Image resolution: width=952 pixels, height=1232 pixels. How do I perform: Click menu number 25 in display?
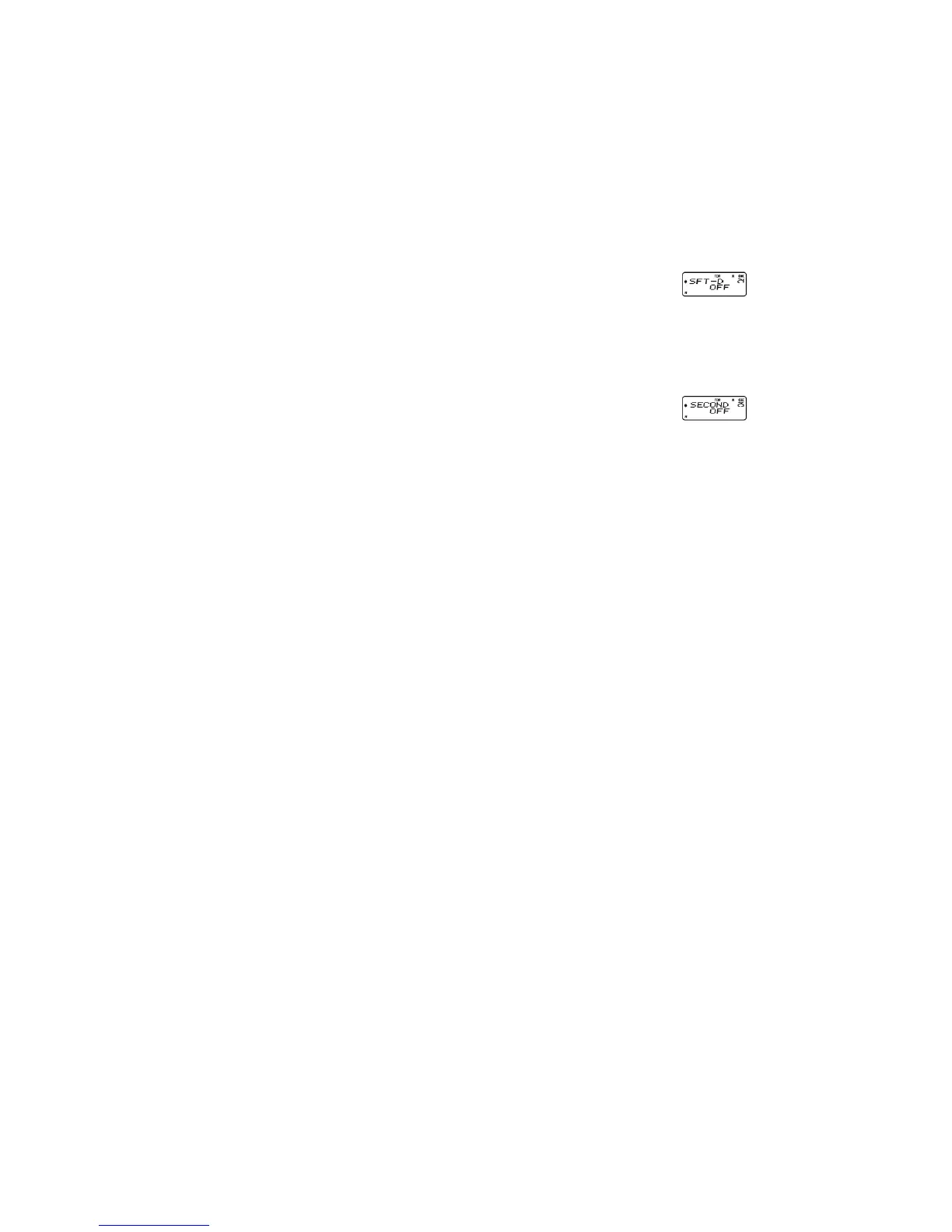coord(741,404)
